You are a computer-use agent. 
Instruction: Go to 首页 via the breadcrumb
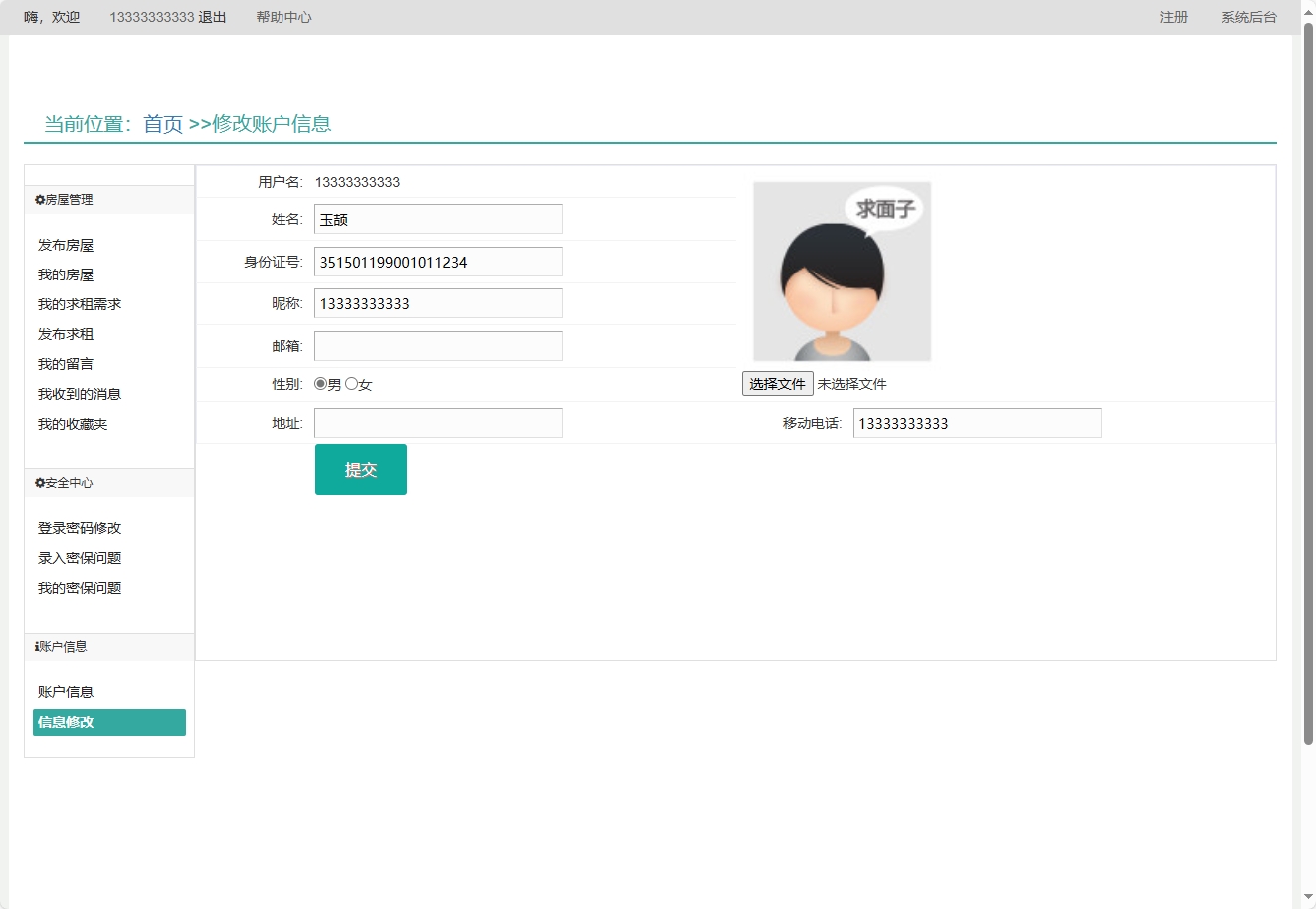(161, 125)
